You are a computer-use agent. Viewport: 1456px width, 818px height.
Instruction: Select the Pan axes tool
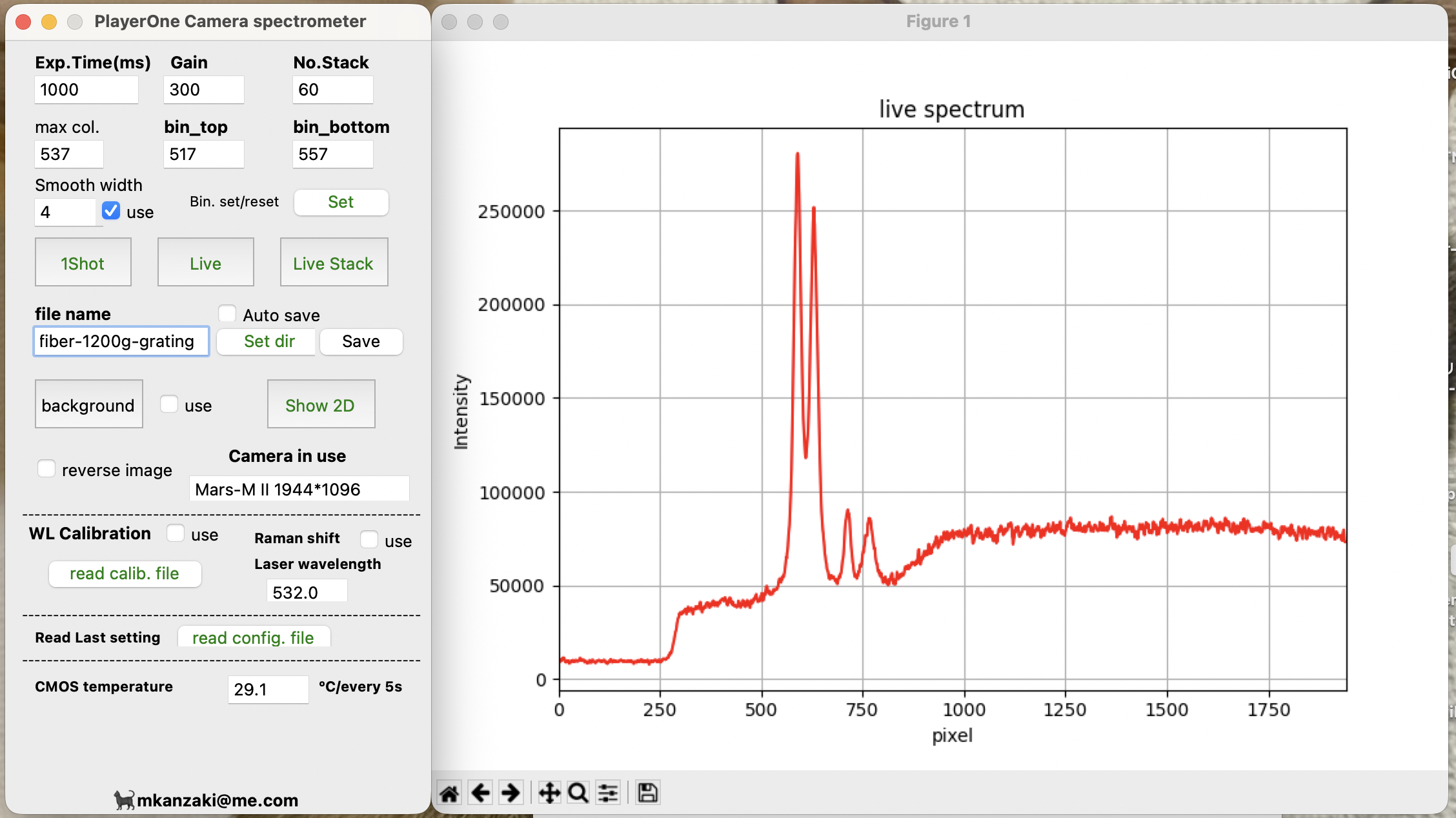point(549,792)
